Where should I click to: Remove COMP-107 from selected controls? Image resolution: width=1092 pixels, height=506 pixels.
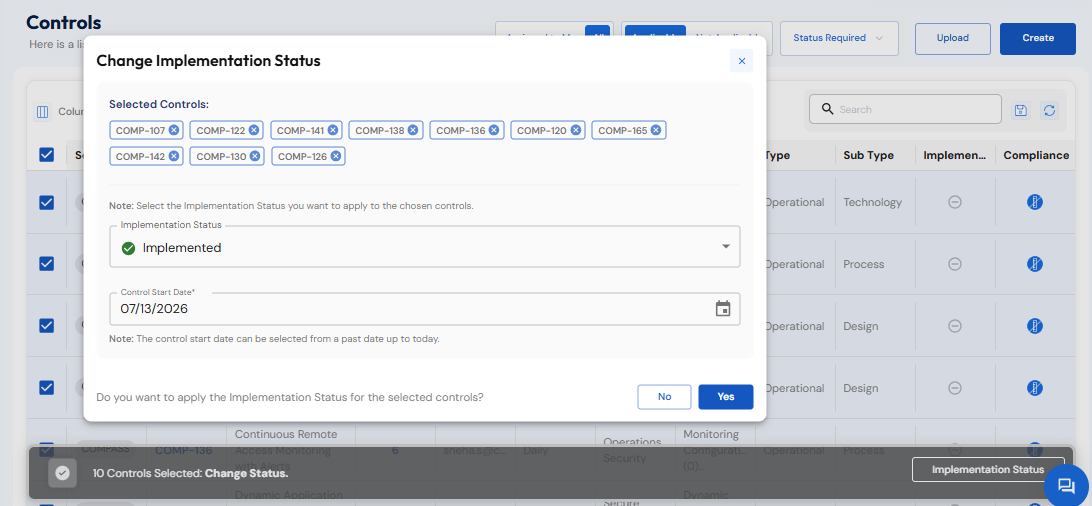tap(174, 130)
